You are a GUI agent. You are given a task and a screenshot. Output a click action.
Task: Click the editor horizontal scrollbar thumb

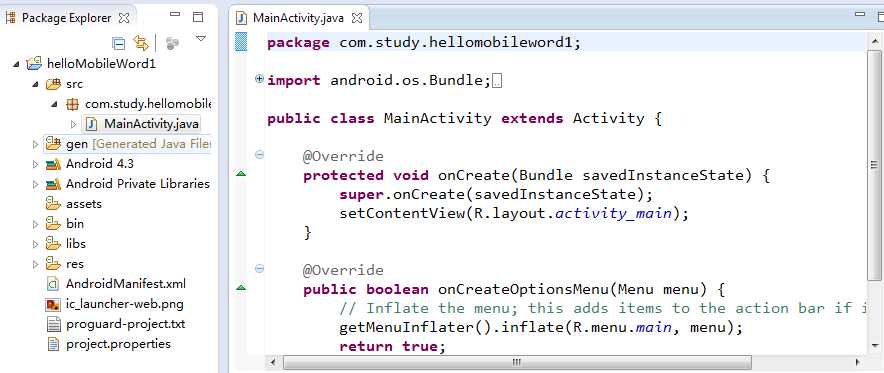518,362
